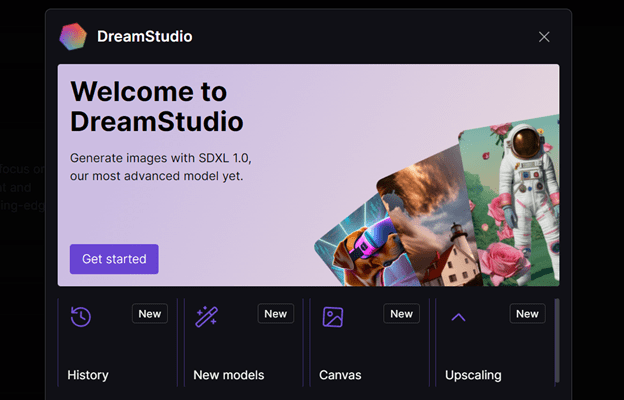The height and width of the screenshot is (400, 624).
Task: Click the New badge on Canvas card
Action: (x=402, y=314)
